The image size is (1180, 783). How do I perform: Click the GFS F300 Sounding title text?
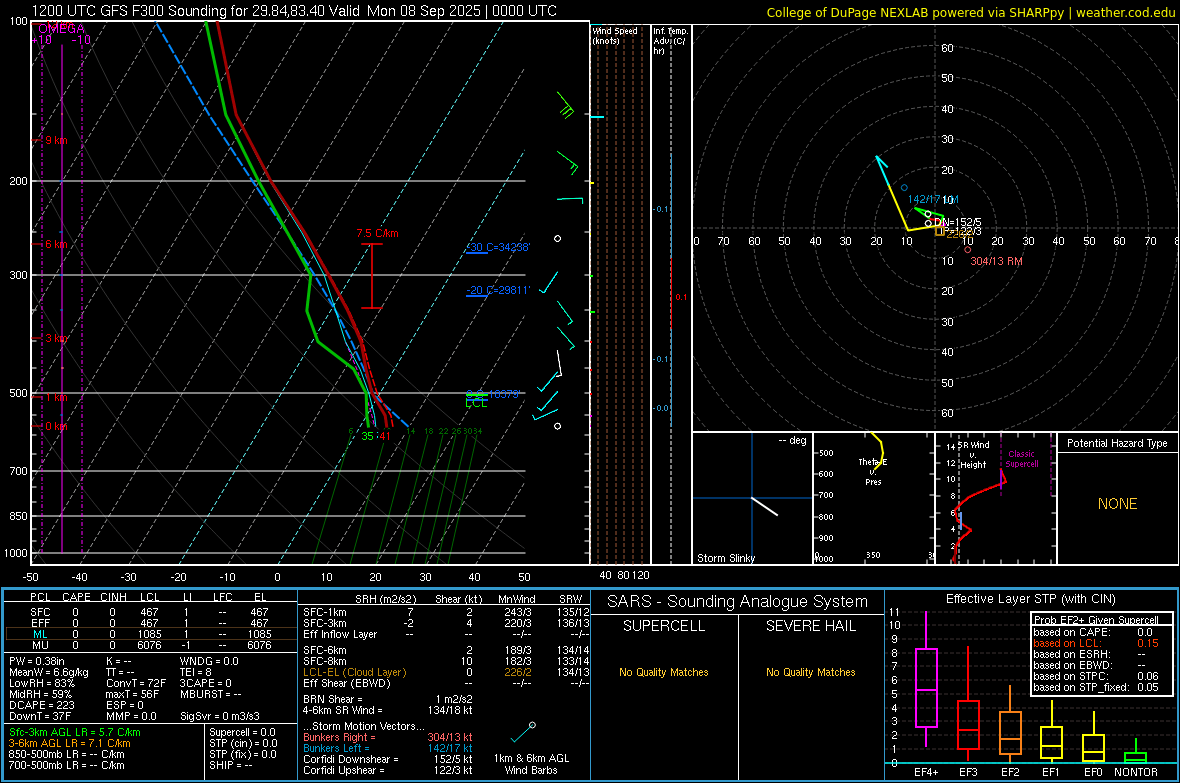coord(293,11)
